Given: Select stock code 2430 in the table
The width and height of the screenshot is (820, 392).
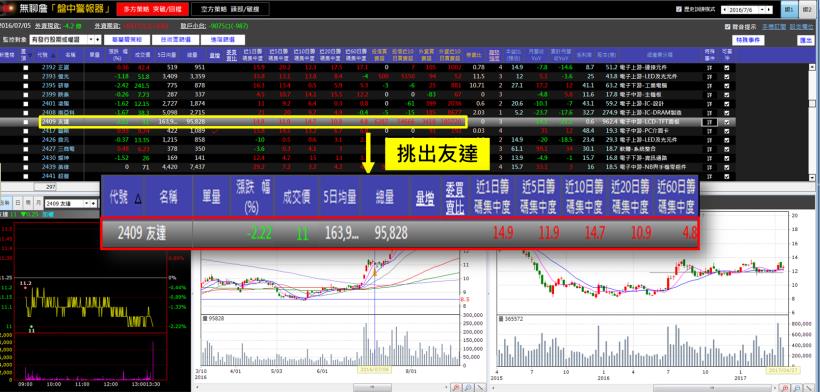Looking at the screenshot, I should click(x=48, y=158).
